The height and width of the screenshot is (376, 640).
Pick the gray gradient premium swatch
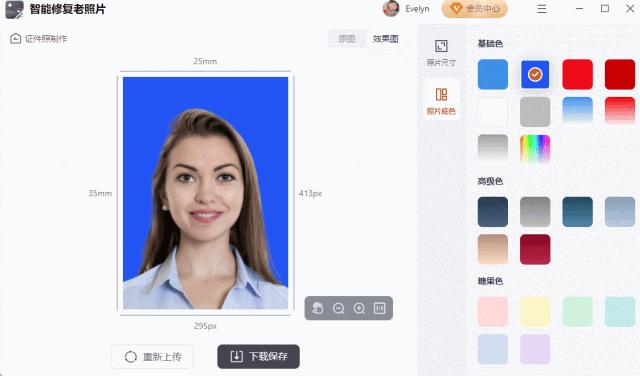535,212
